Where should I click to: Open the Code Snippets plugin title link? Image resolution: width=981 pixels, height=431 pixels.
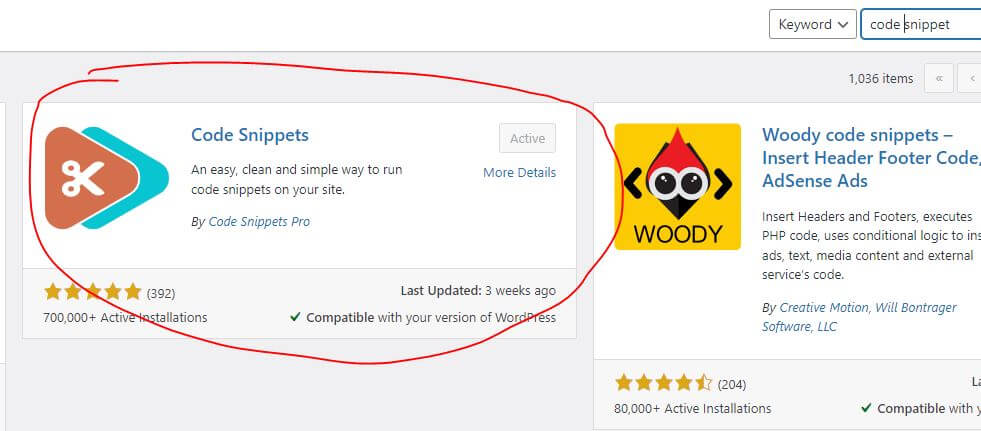(250, 134)
